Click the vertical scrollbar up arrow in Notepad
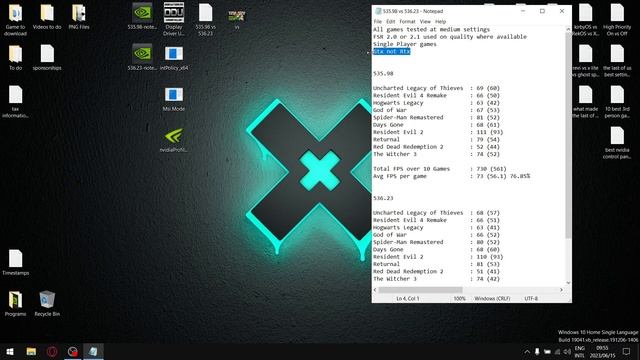 568,29
